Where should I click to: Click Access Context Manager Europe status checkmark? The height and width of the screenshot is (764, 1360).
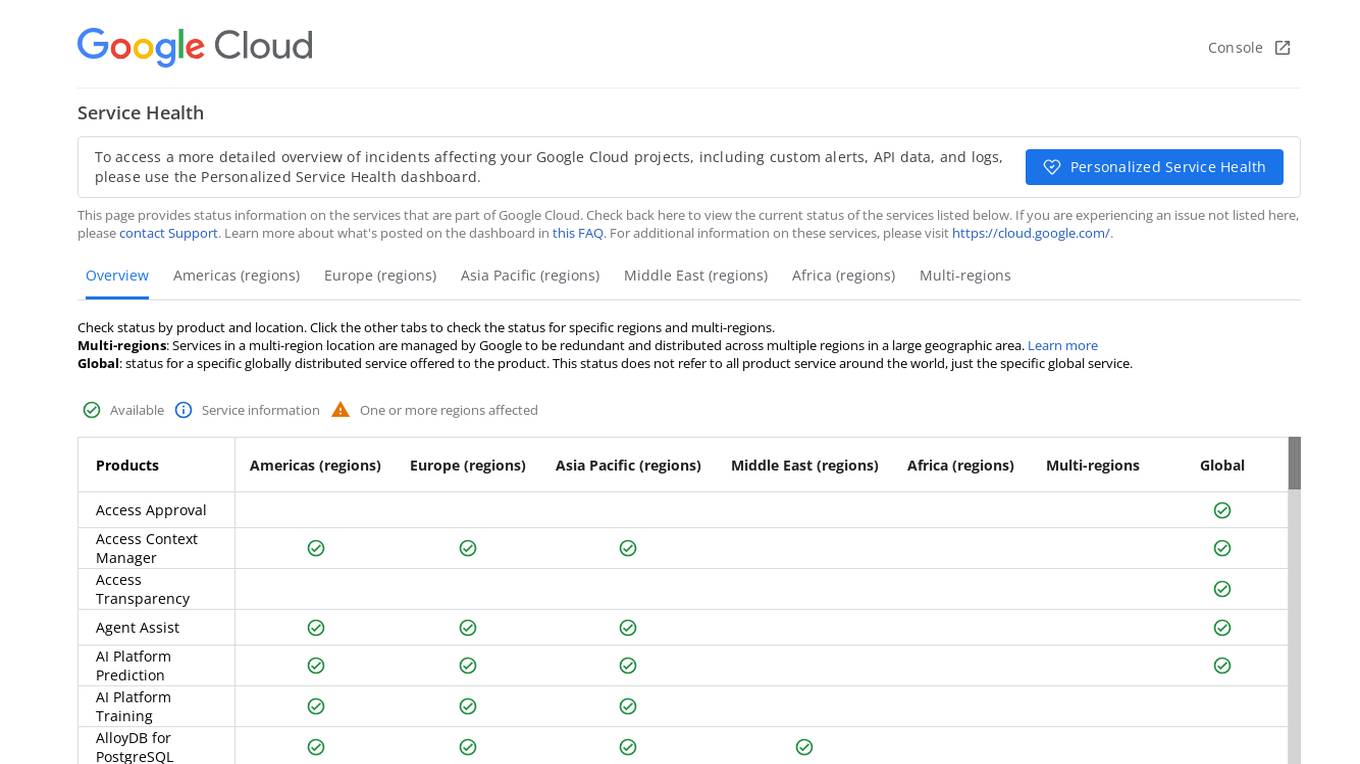(x=468, y=548)
